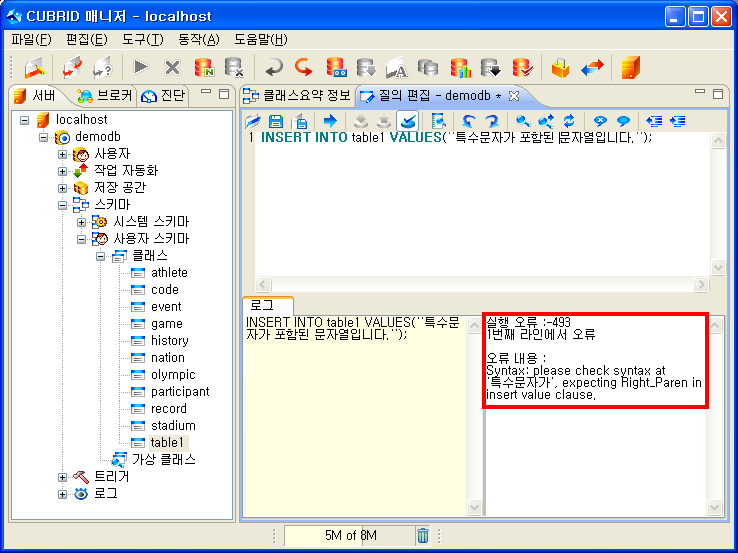Click the open file icon in query editor

click(254, 121)
